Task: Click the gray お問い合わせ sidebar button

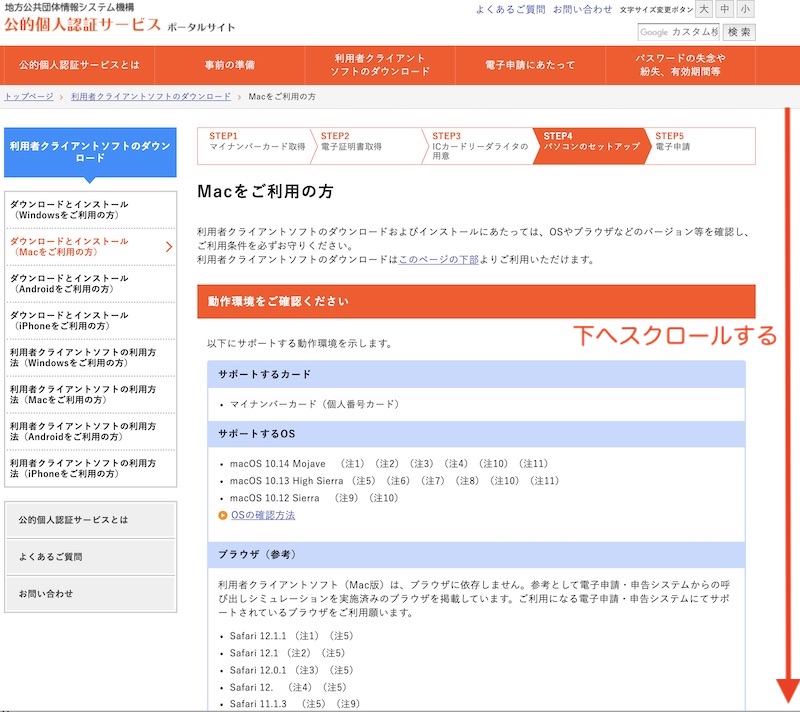Action: 90,594
